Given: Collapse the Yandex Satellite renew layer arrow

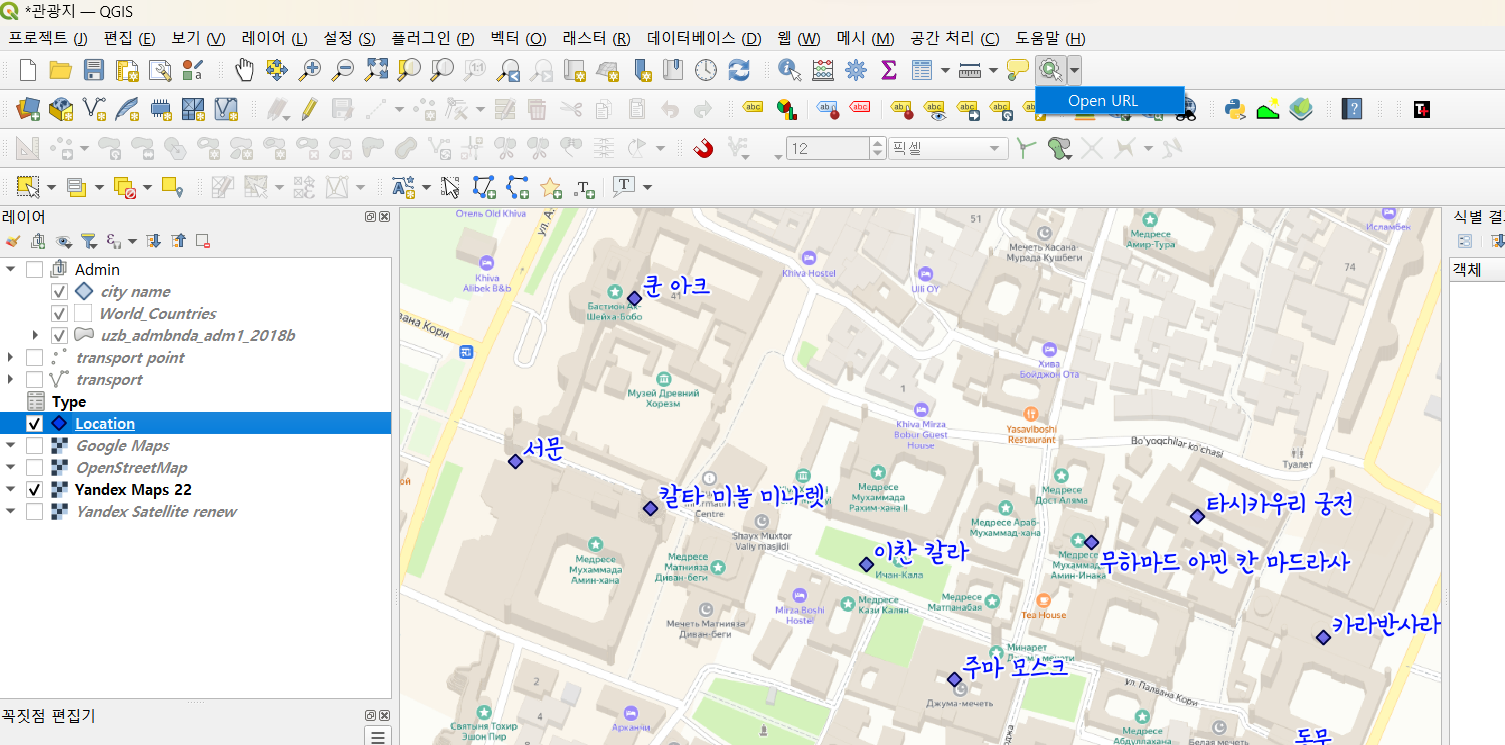Looking at the screenshot, I should click(11, 511).
